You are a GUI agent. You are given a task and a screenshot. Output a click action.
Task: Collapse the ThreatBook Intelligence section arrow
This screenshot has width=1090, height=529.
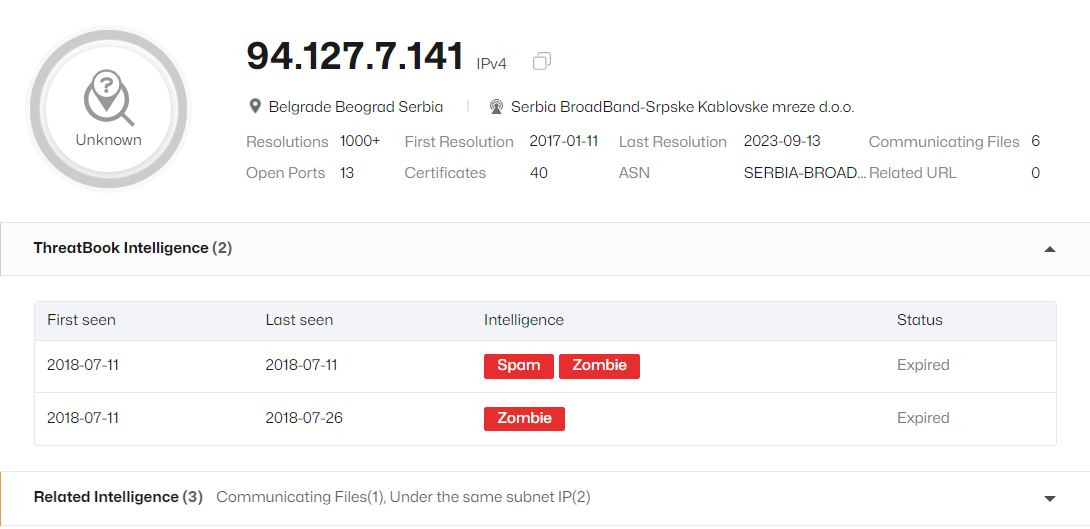click(1050, 249)
